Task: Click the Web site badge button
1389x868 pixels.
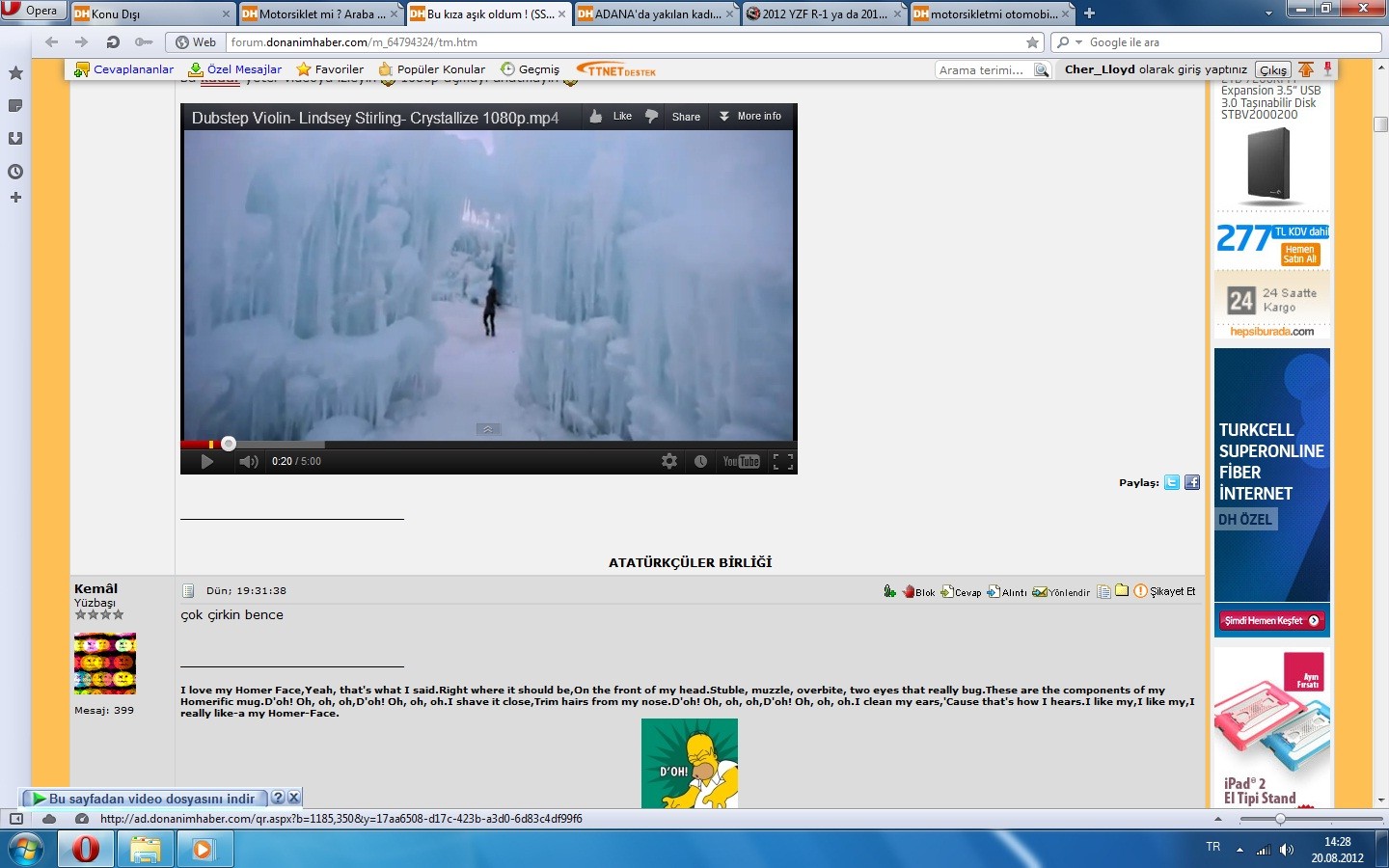Action: (196, 42)
